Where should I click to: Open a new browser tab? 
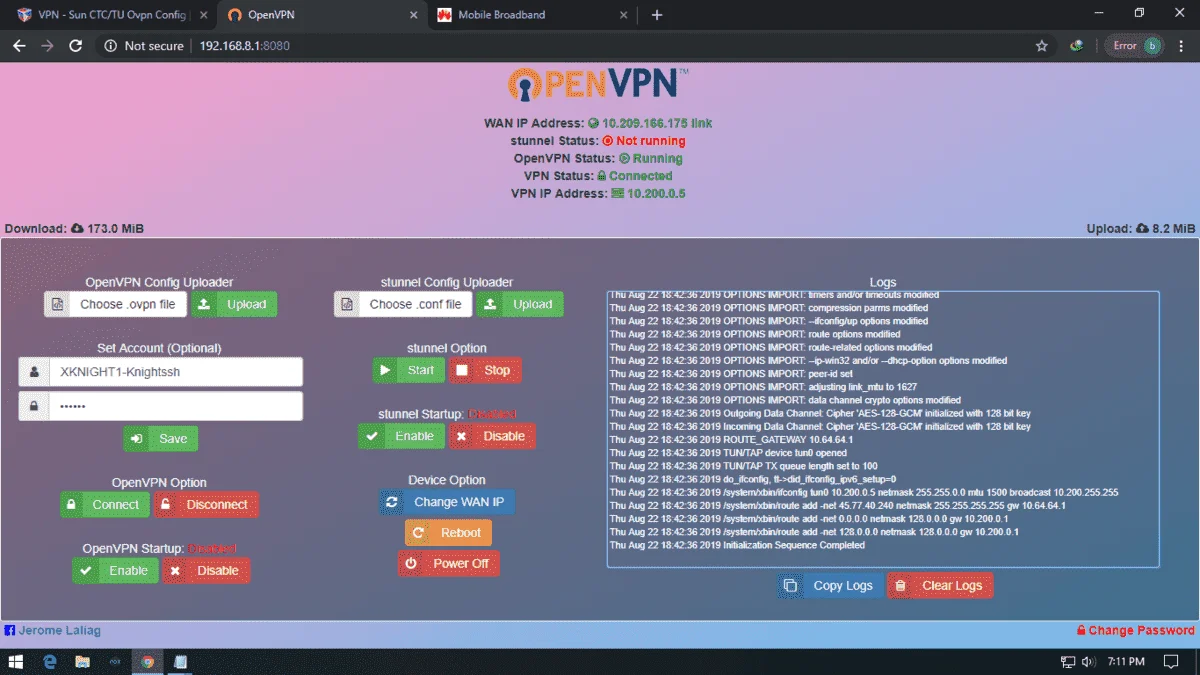(657, 15)
